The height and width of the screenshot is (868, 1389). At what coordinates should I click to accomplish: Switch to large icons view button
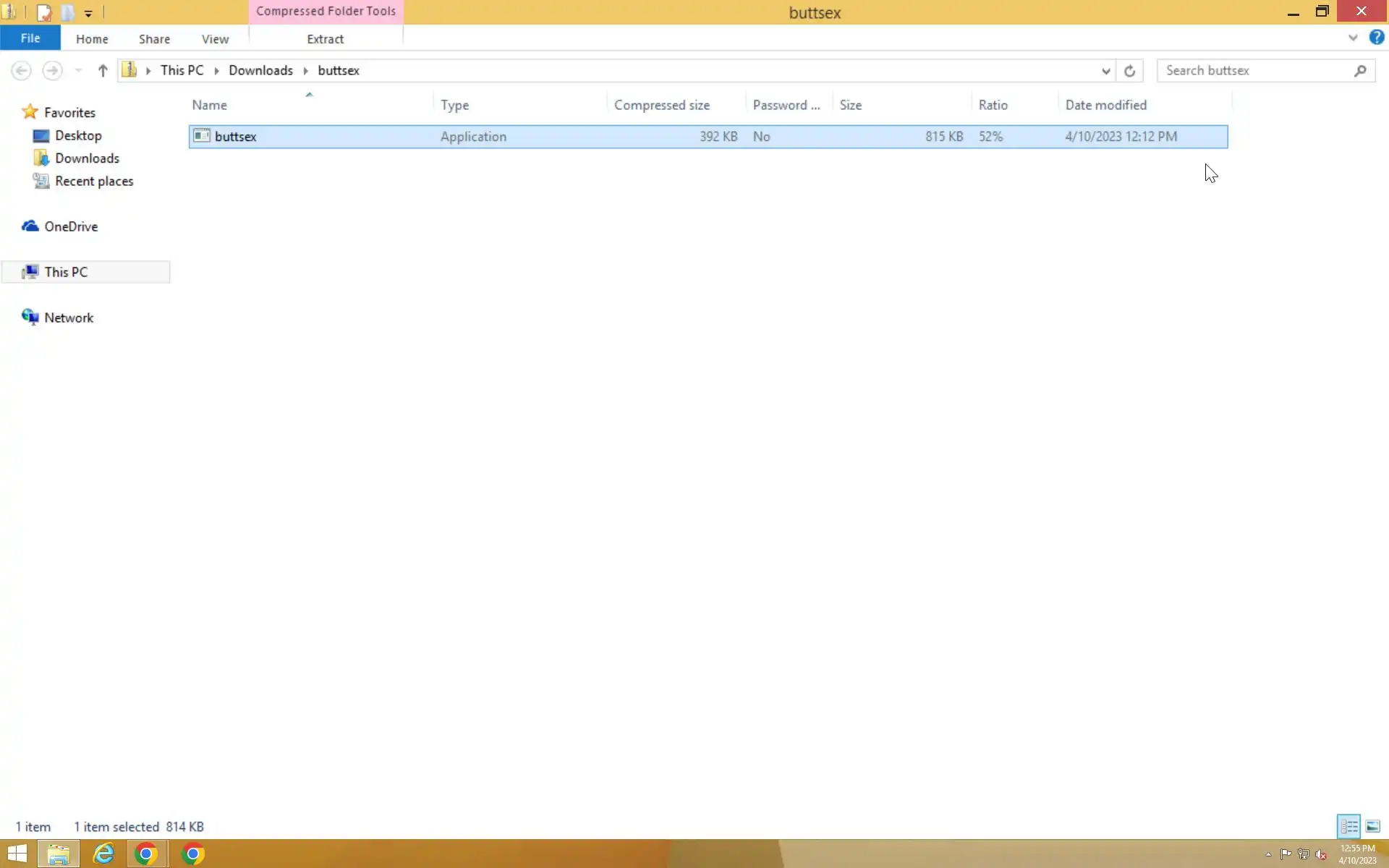click(1372, 826)
